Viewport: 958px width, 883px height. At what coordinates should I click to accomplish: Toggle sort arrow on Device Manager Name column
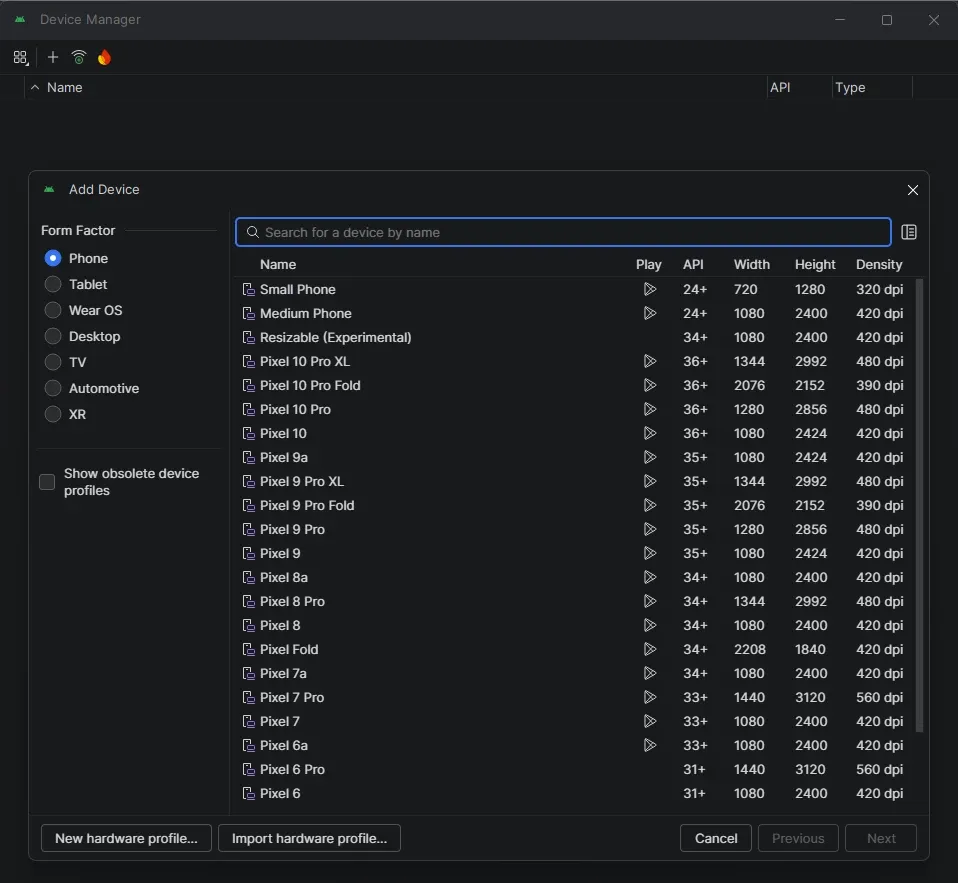[x=35, y=87]
